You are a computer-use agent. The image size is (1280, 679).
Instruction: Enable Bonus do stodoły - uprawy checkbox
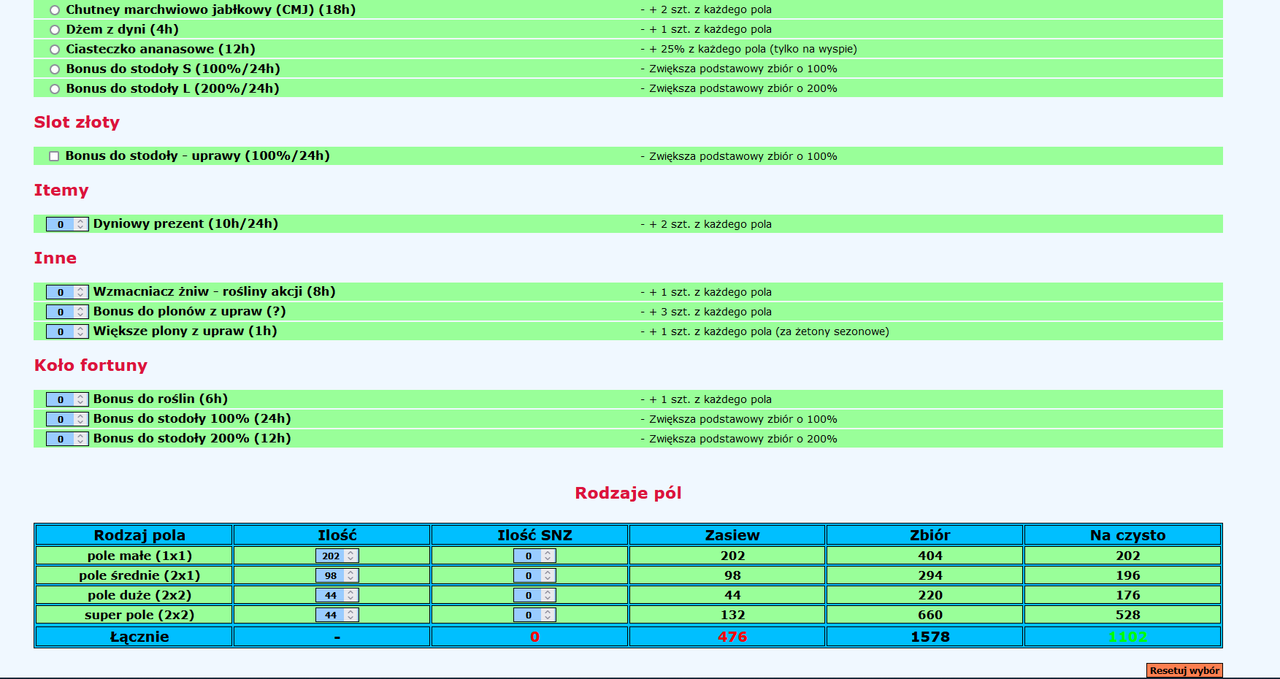tap(54, 156)
